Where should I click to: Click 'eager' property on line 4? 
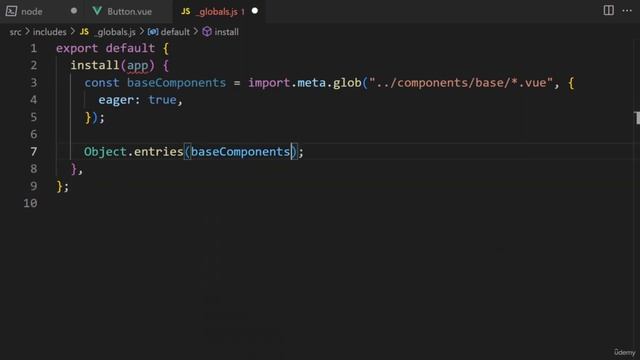coord(116,100)
